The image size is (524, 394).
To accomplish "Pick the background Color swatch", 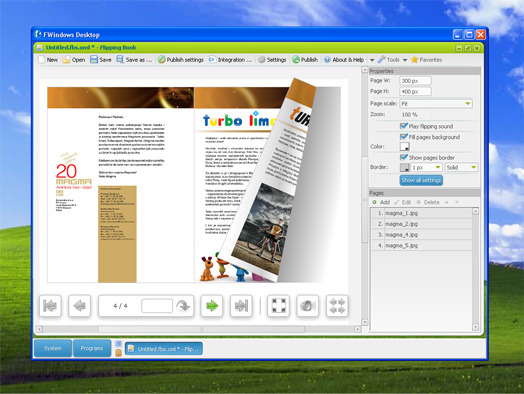I will tap(405, 146).
